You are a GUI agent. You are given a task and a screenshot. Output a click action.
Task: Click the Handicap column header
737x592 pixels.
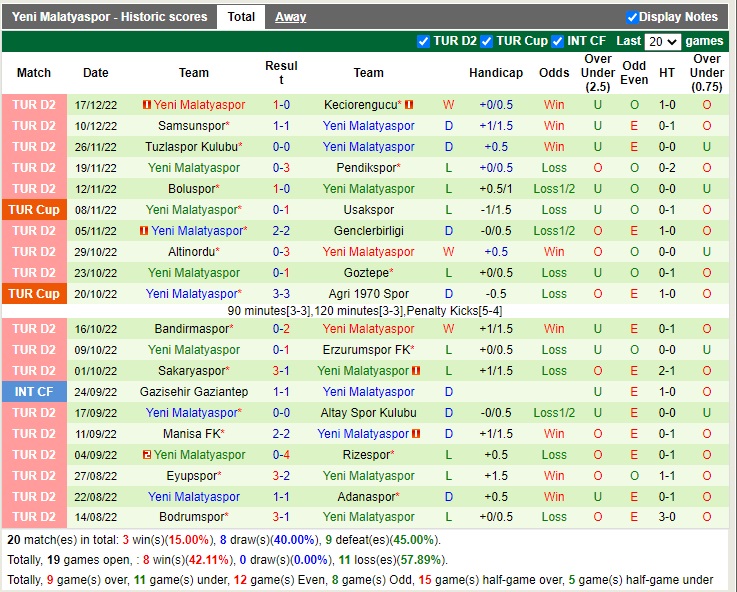[496, 73]
